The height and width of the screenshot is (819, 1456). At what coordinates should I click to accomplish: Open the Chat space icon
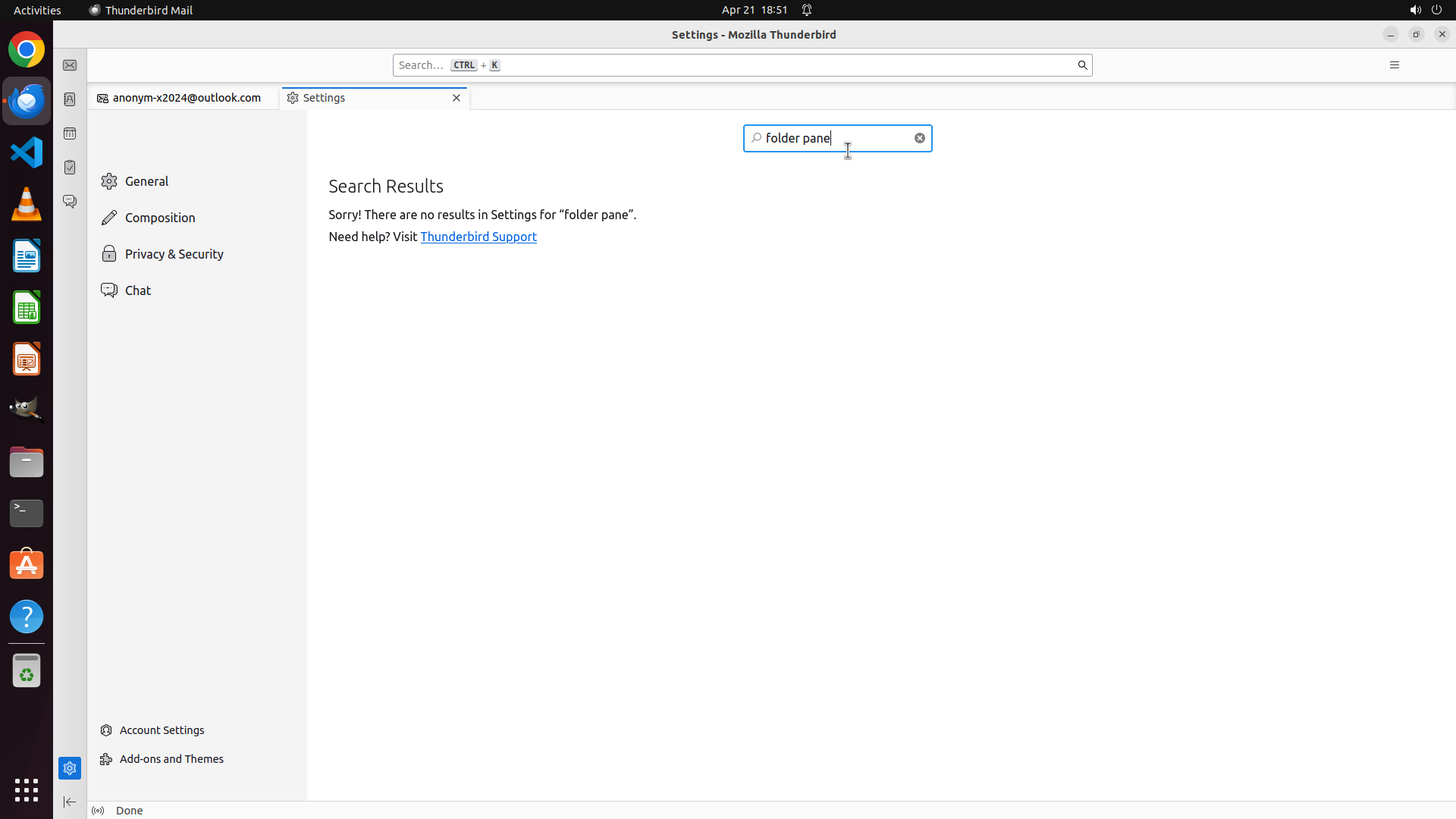coord(70,202)
